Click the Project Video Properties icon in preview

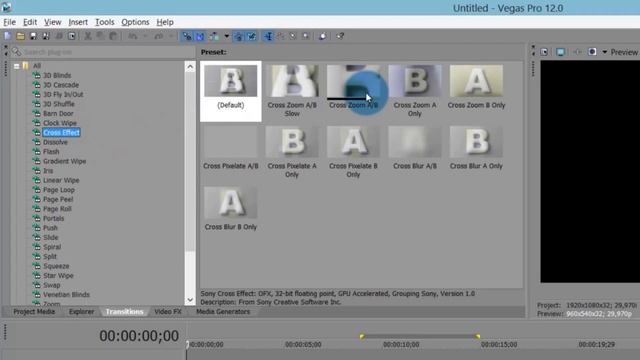tap(544, 52)
